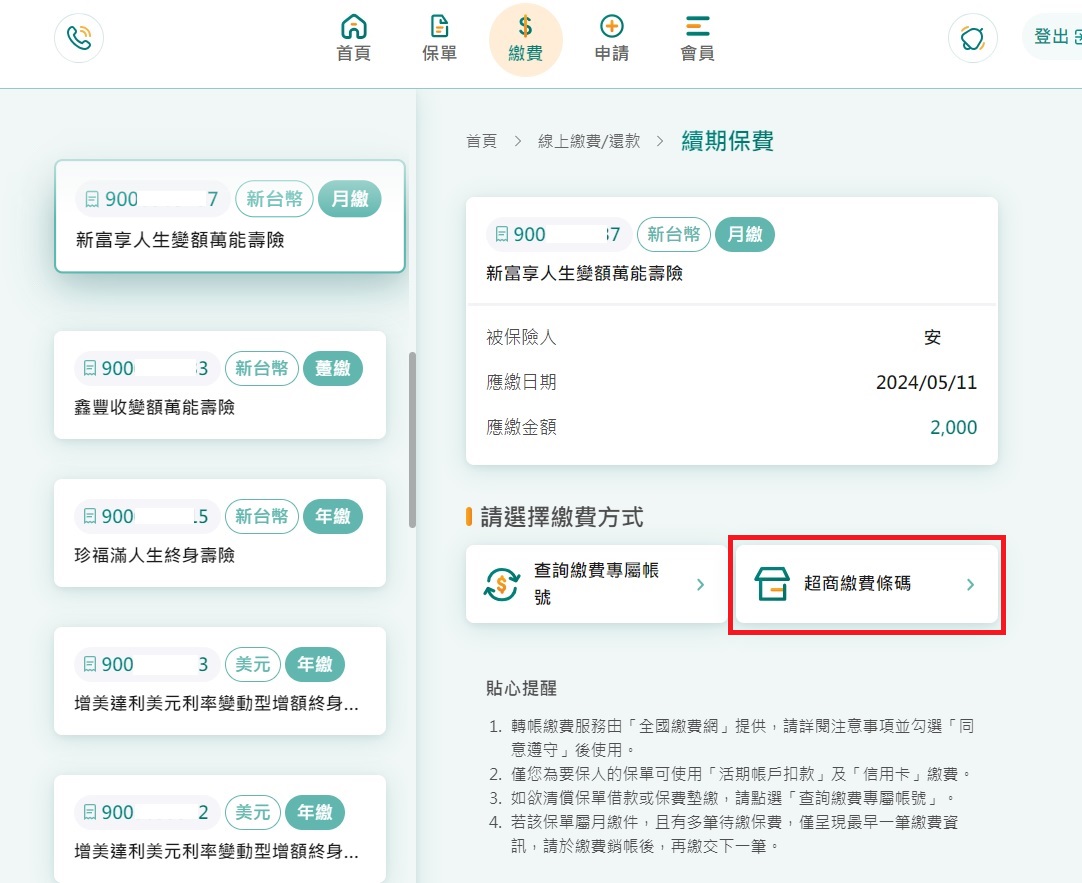Click the phone contact icon
This screenshot has height=883, width=1082.
[x=79, y=37]
